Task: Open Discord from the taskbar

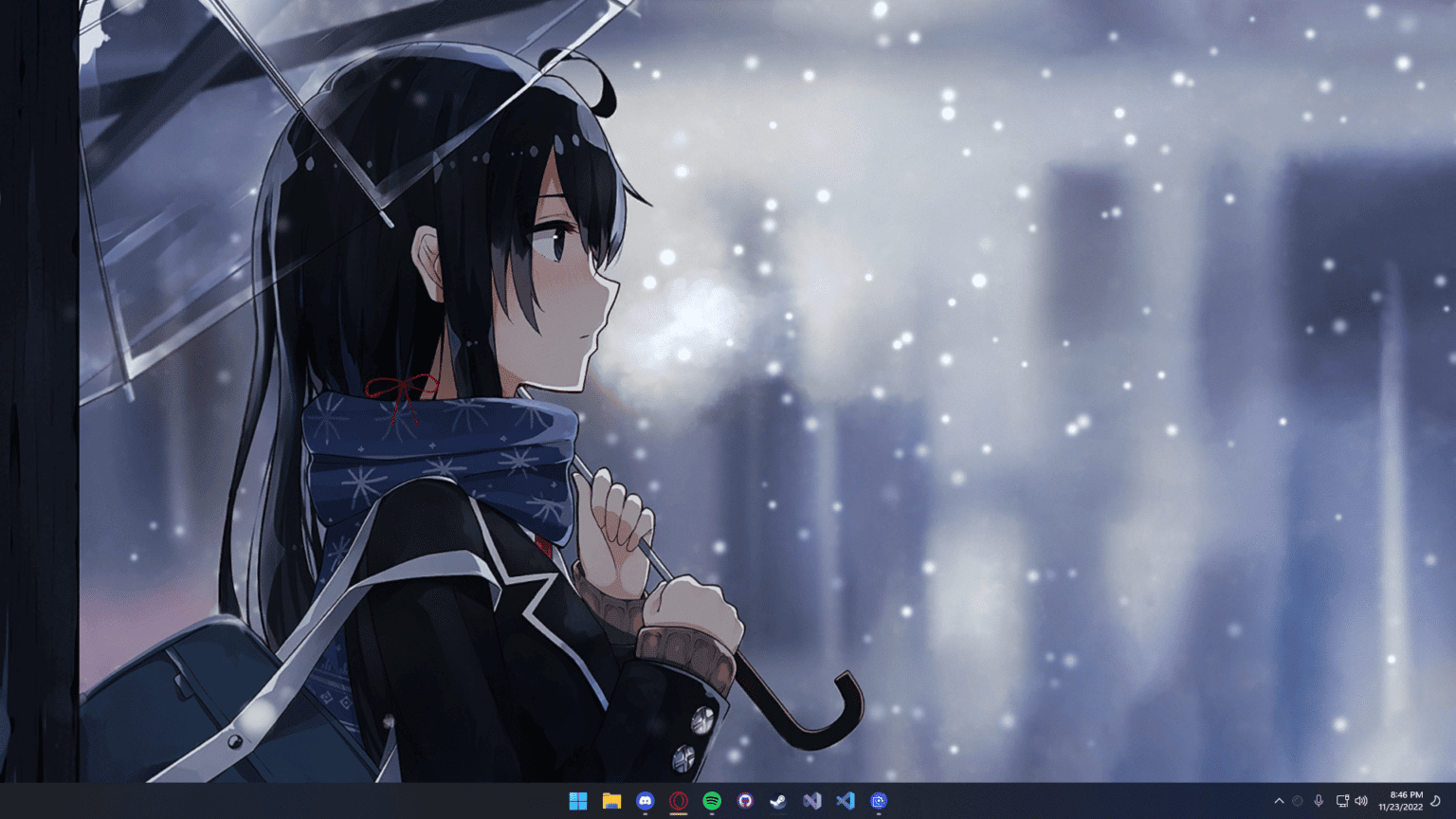Action: [x=646, y=801]
